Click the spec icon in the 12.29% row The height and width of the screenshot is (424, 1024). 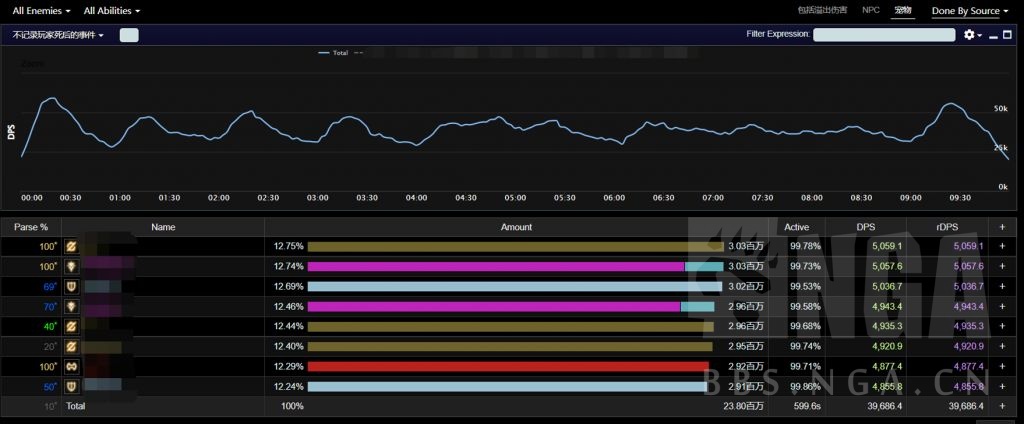71,366
